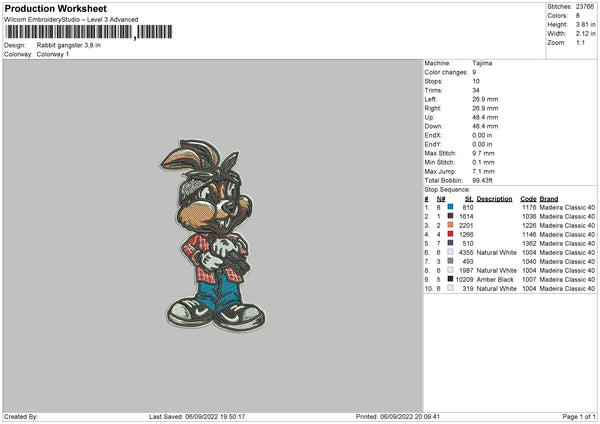Pick the black swatch for Amber Black

(x=450, y=279)
